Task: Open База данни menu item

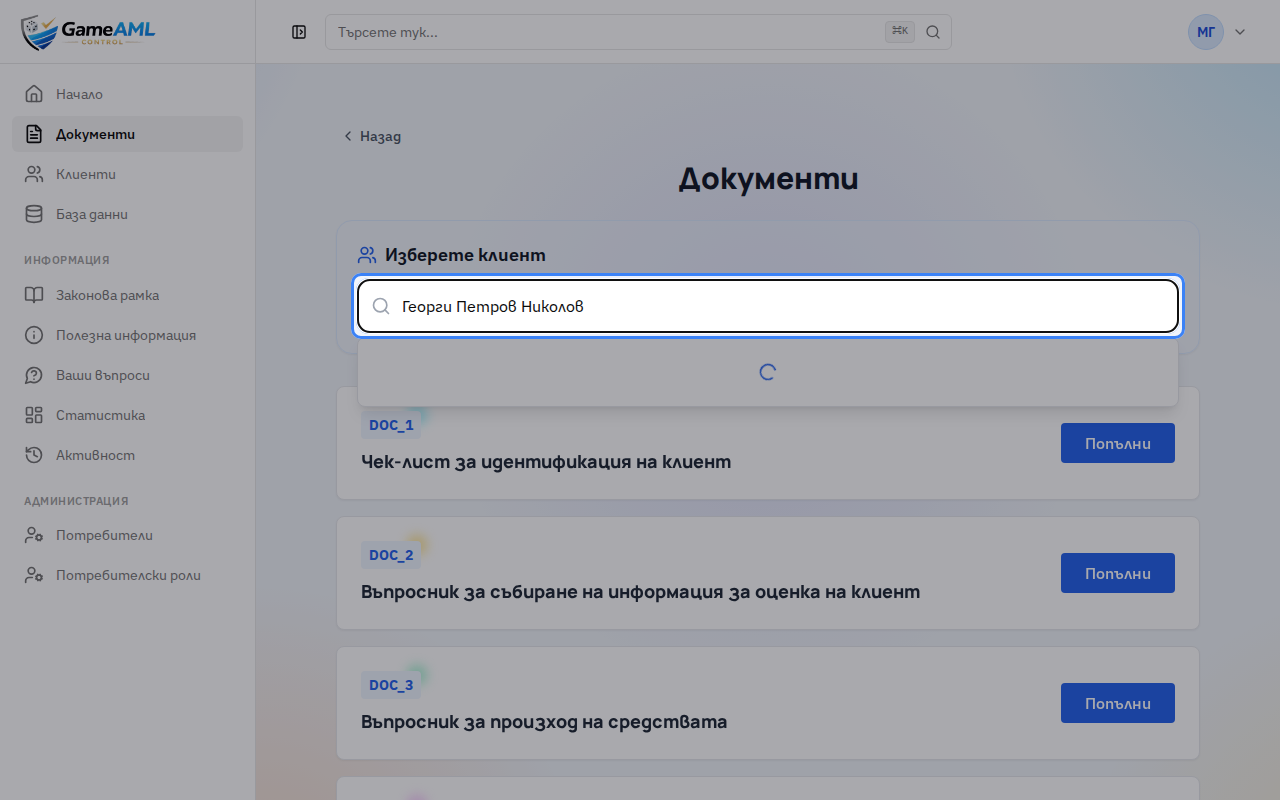Action: tap(127, 214)
